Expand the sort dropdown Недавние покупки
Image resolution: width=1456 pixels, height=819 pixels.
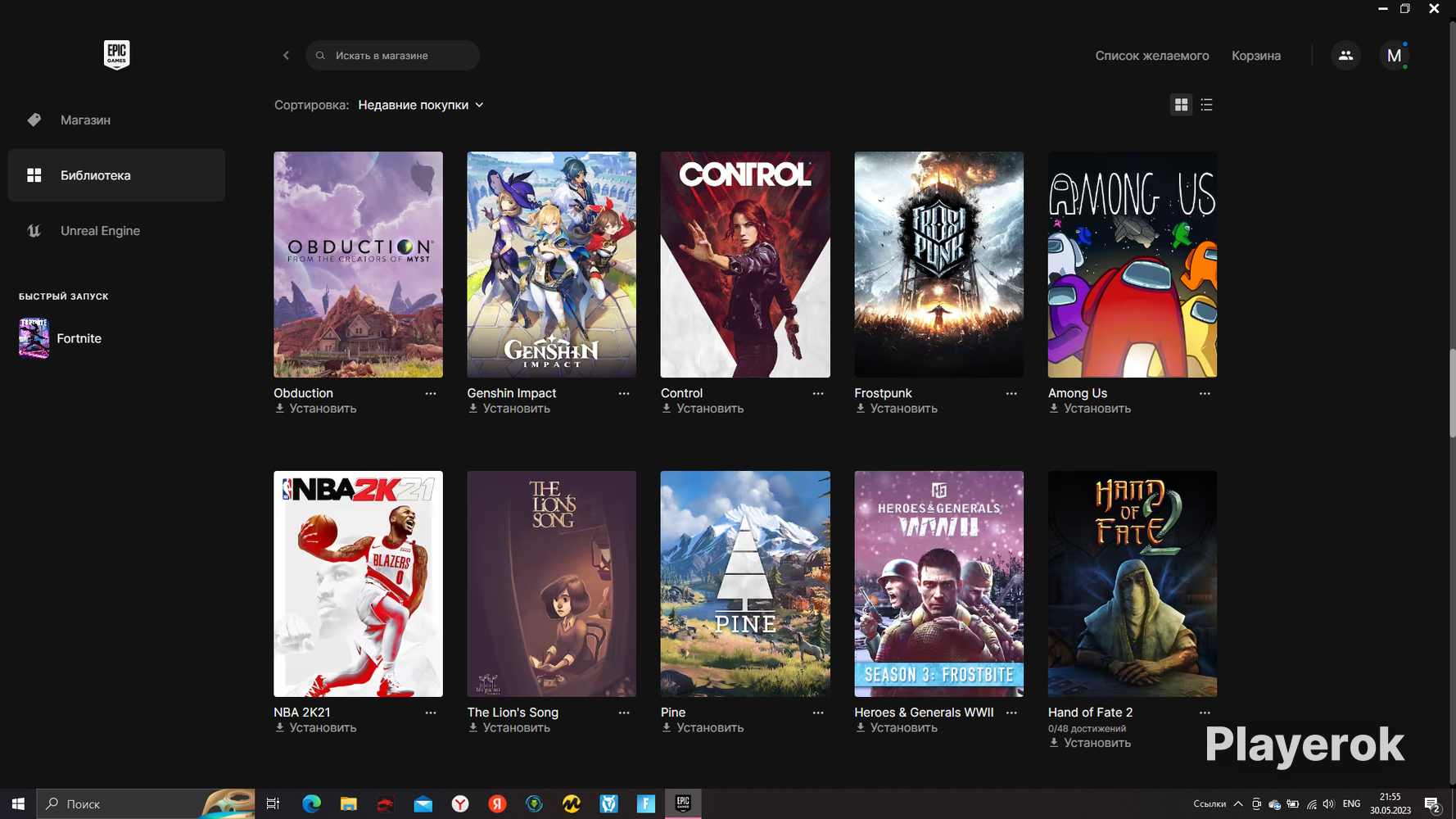[x=421, y=105]
